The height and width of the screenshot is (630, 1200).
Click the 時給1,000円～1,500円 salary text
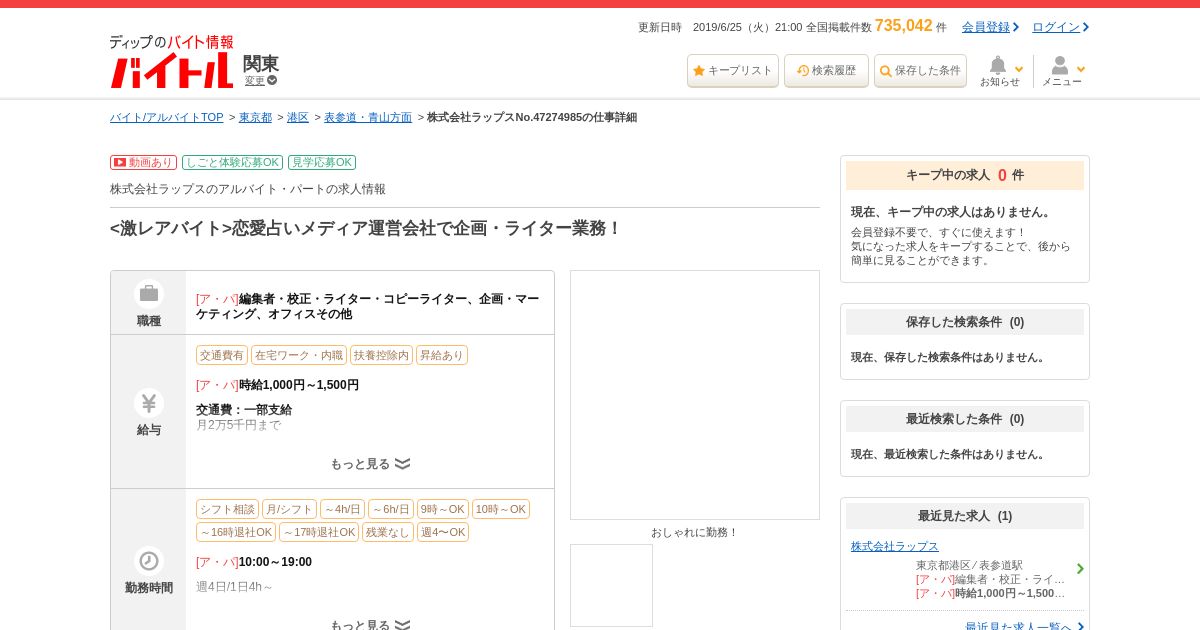point(298,385)
